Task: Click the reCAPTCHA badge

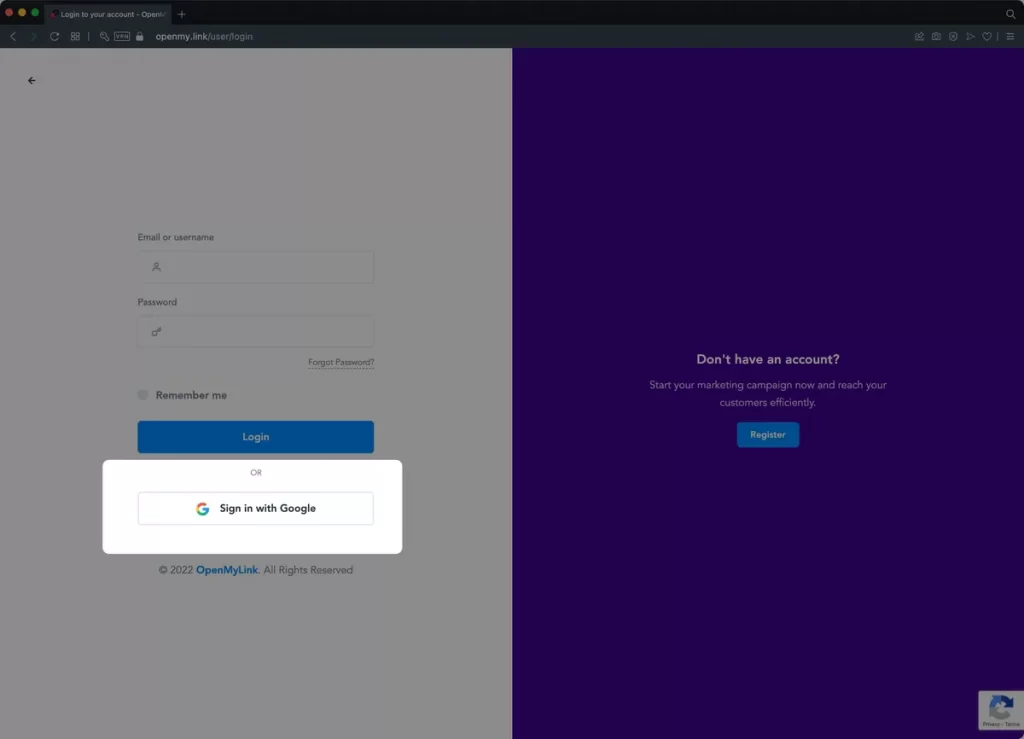Action: (x=999, y=710)
